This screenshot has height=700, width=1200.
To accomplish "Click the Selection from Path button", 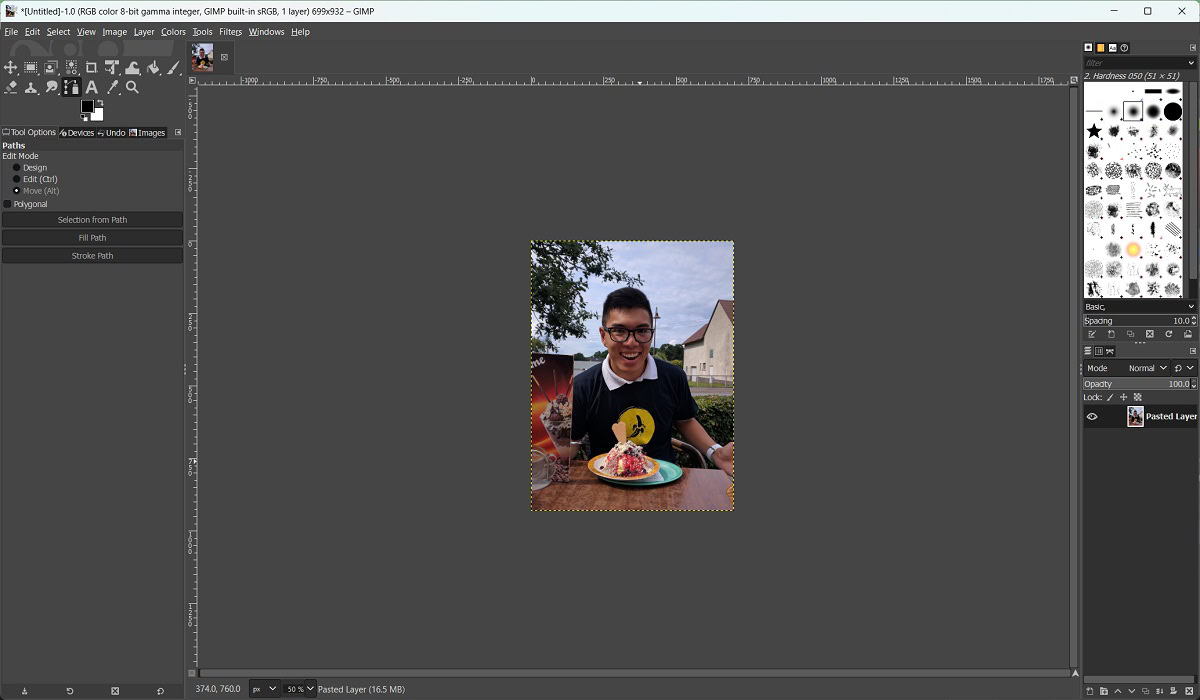I will 92,220.
